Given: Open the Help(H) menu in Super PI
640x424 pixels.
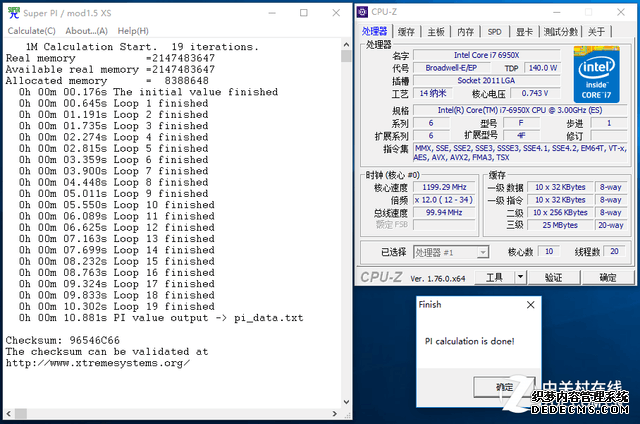Looking at the screenshot, I should tap(133, 31).
